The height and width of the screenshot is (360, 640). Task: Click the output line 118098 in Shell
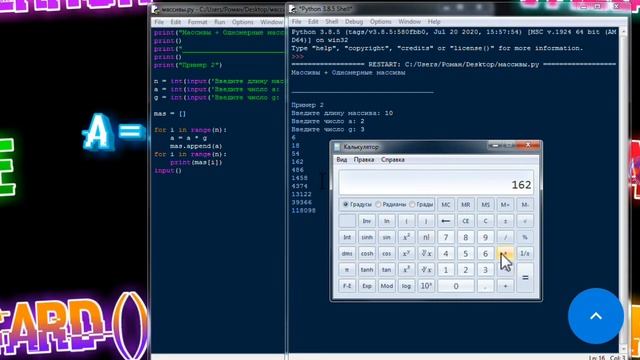tap(303, 211)
